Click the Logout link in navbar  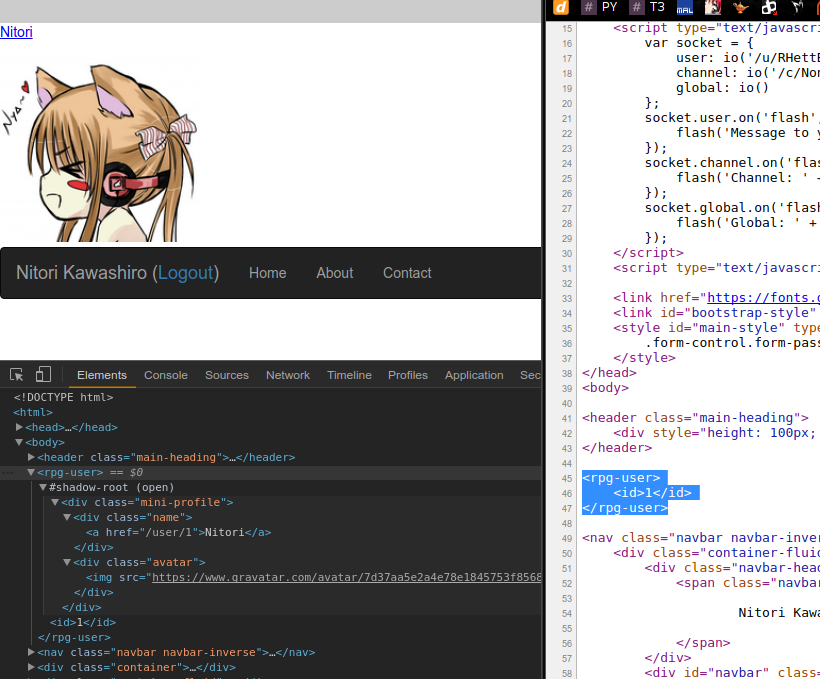[185, 273]
